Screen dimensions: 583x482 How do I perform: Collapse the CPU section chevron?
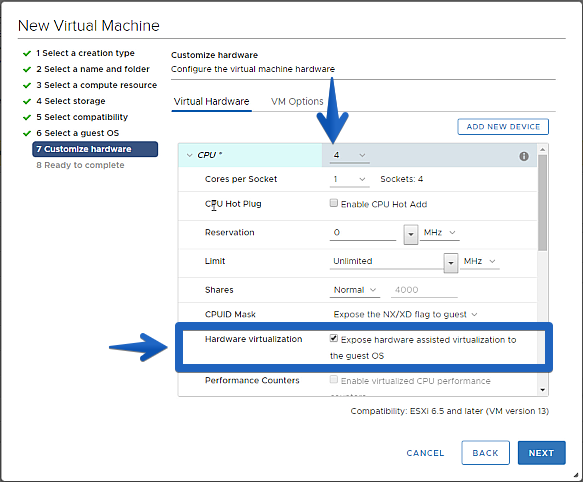point(189,155)
